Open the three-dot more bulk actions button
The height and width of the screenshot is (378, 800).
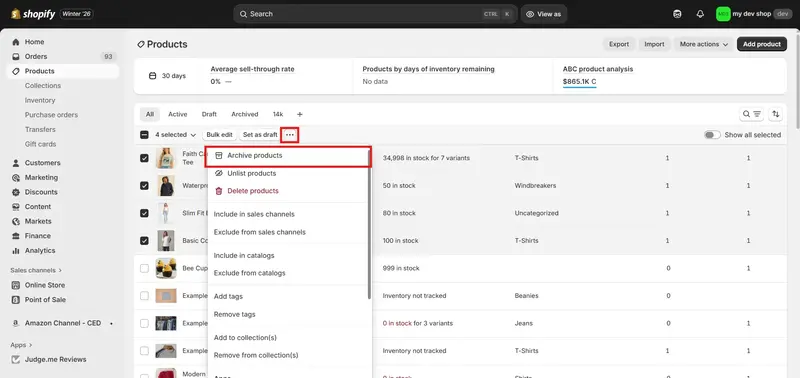coord(290,135)
